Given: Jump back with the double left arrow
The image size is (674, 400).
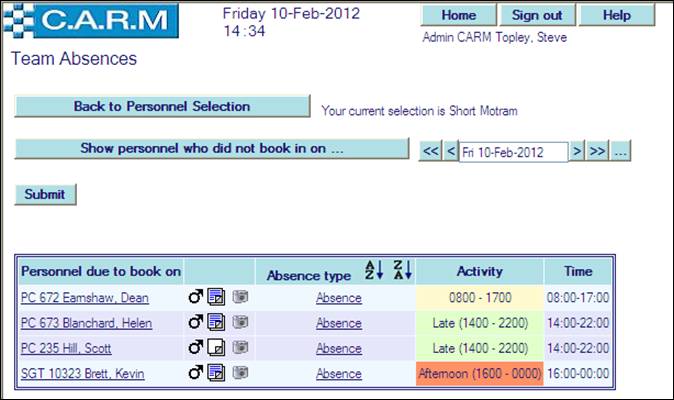Looking at the screenshot, I should (x=430, y=152).
